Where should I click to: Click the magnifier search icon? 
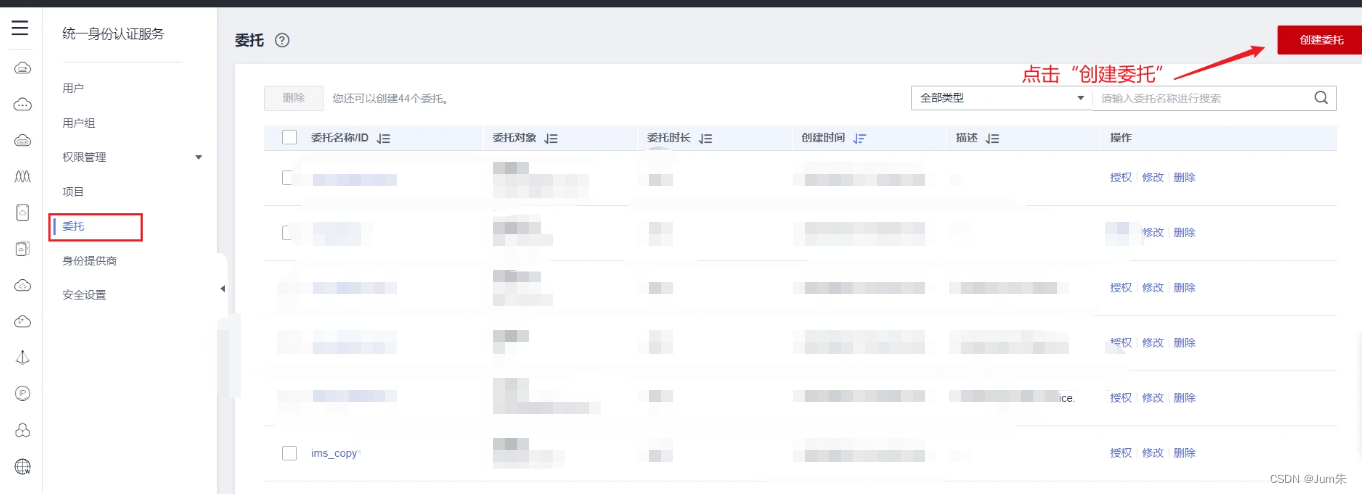point(1321,98)
